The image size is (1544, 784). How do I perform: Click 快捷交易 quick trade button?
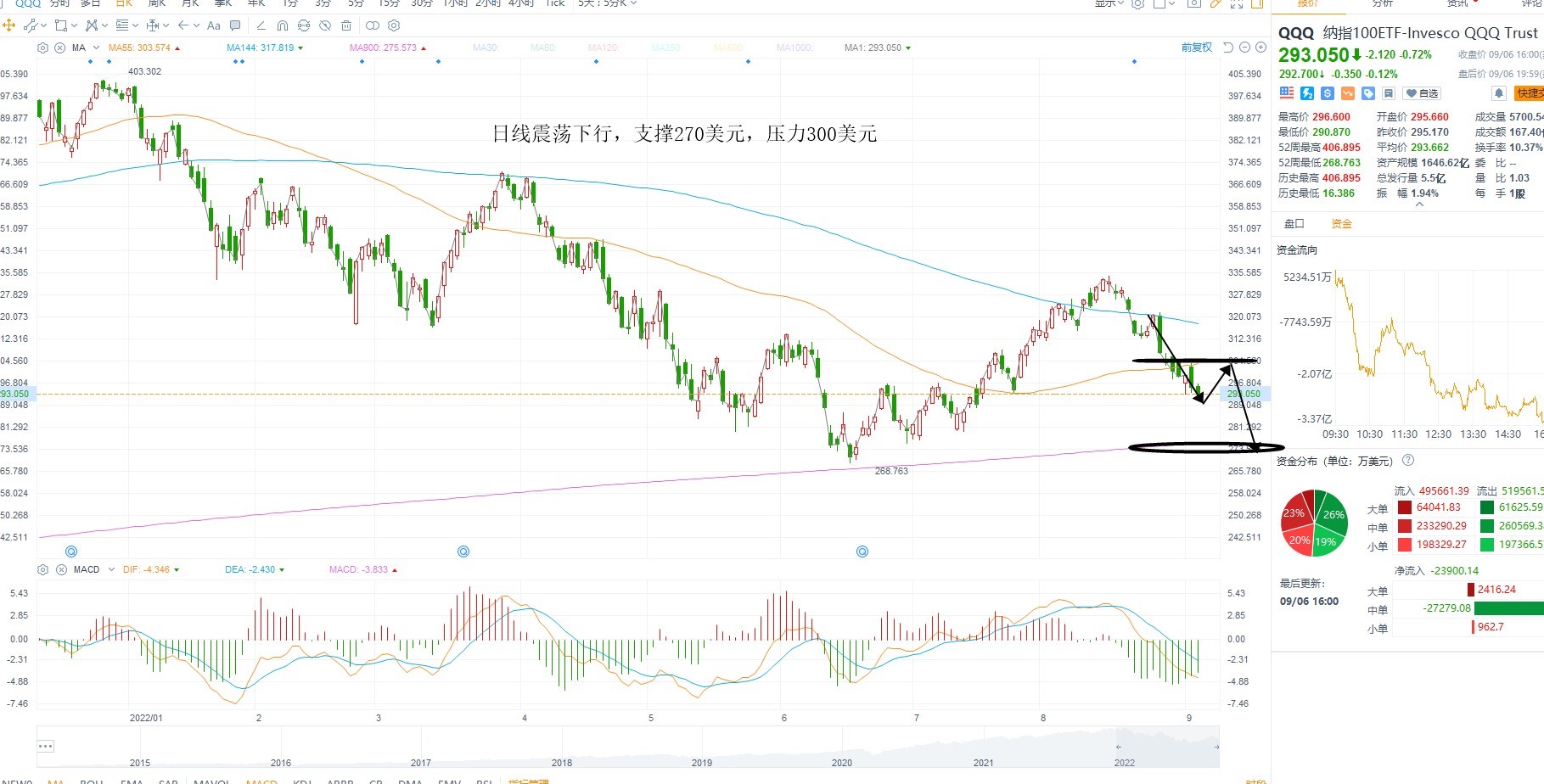pyautogui.click(x=1530, y=93)
